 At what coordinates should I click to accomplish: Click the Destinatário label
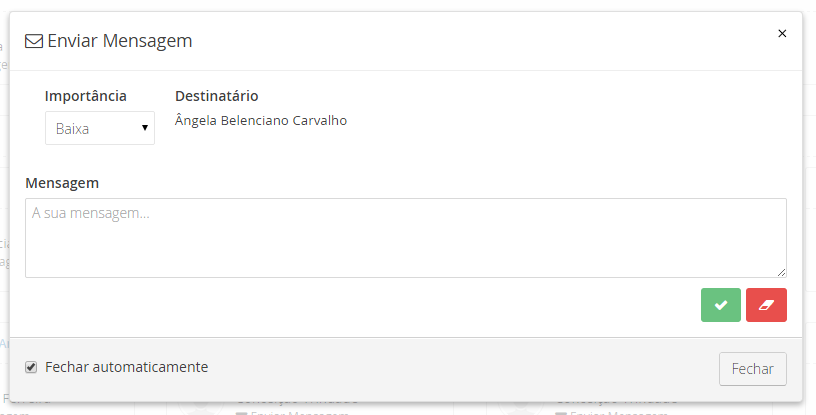[x=217, y=96]
